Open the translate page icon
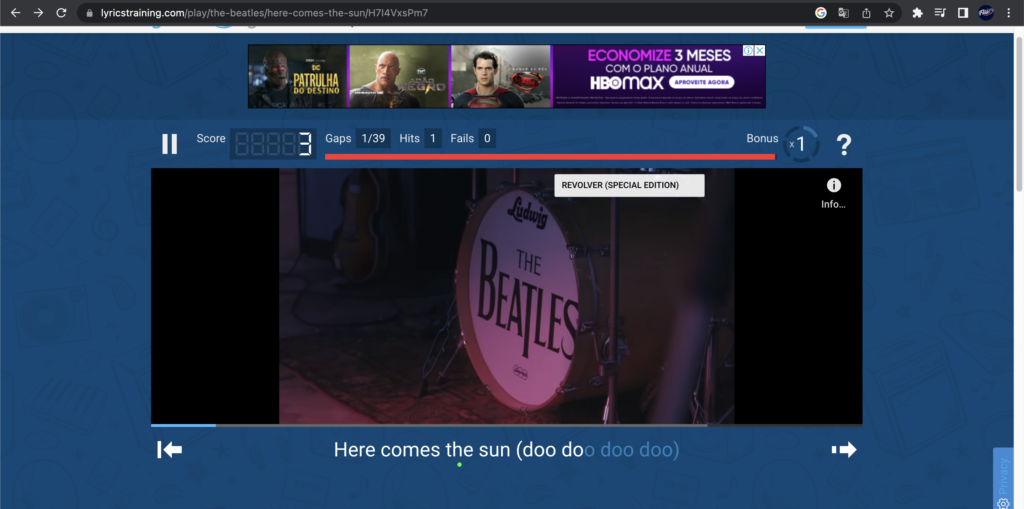 tap(844, 12)
